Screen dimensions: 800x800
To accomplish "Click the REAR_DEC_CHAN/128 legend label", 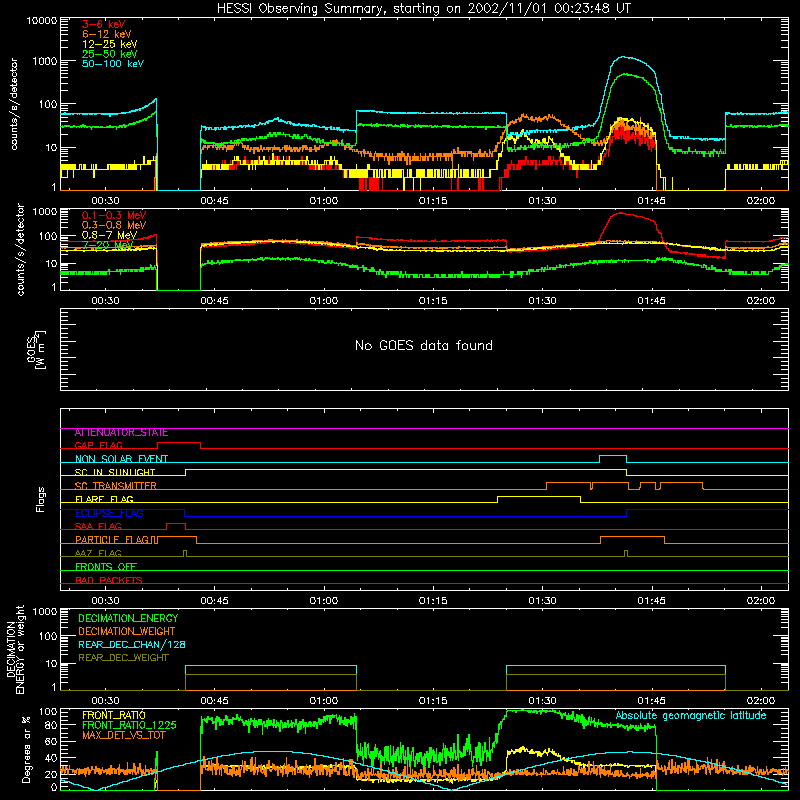I will 132,645.
